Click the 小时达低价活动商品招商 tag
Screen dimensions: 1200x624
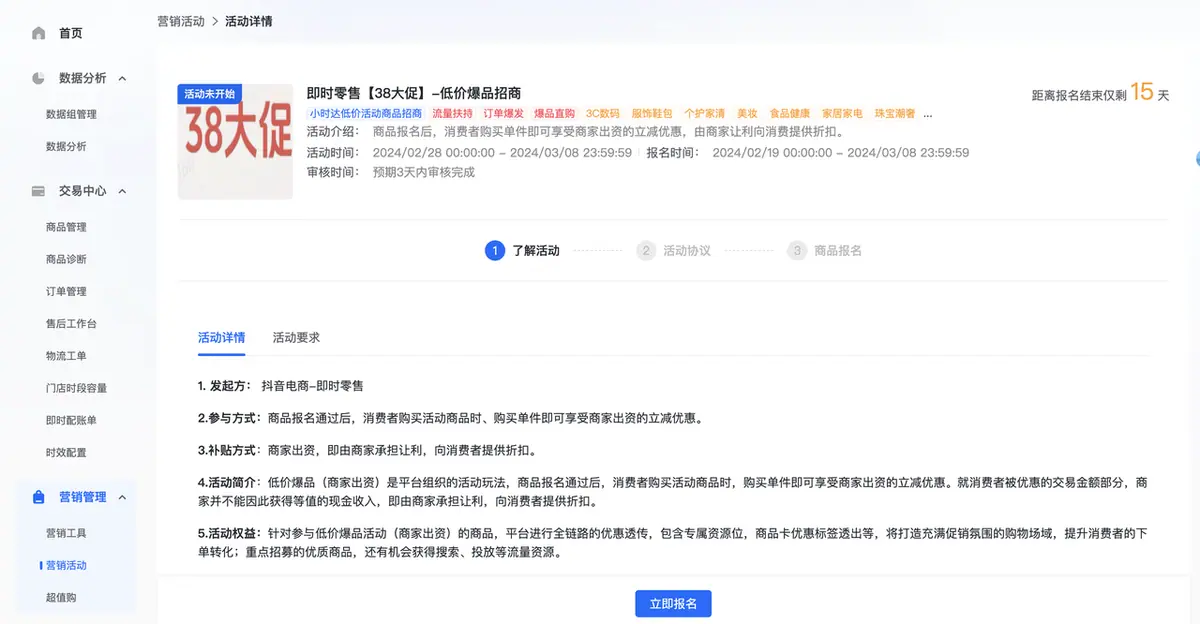click(x=365, y=114)
